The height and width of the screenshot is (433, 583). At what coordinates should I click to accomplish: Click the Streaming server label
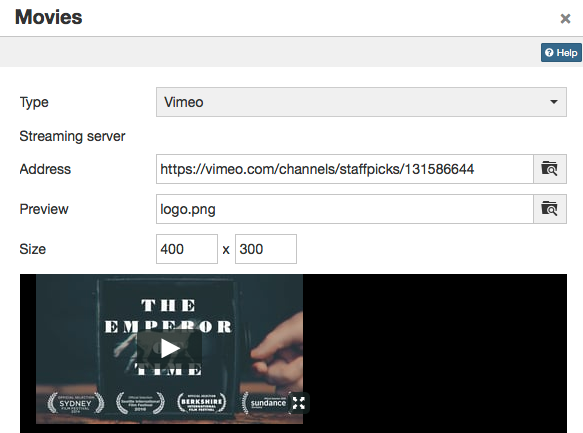pyautogui.click(x=72, y=136)
